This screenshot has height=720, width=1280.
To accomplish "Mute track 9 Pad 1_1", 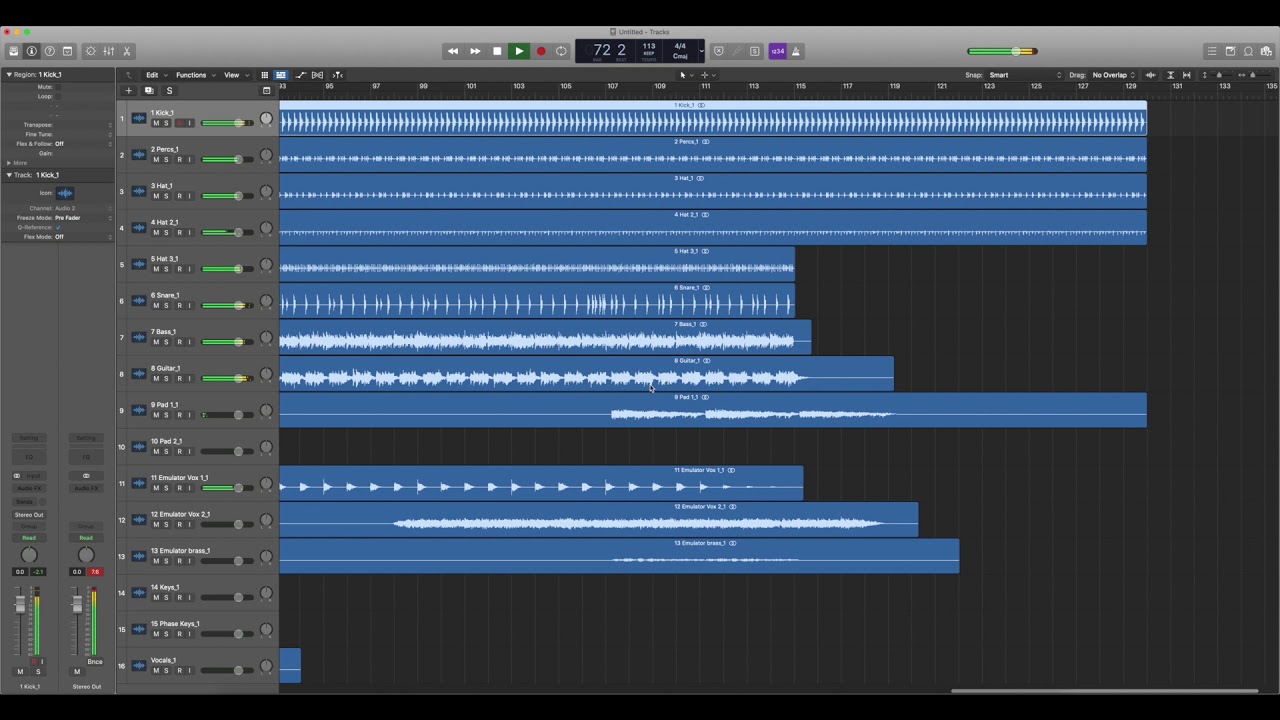I will tap(155, 415).
